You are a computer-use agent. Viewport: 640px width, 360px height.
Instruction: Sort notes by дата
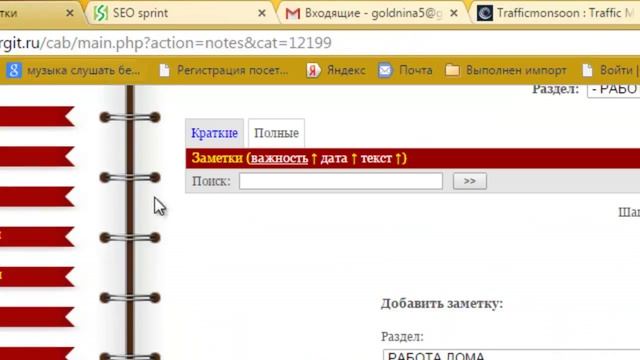(x=334, y=158)
